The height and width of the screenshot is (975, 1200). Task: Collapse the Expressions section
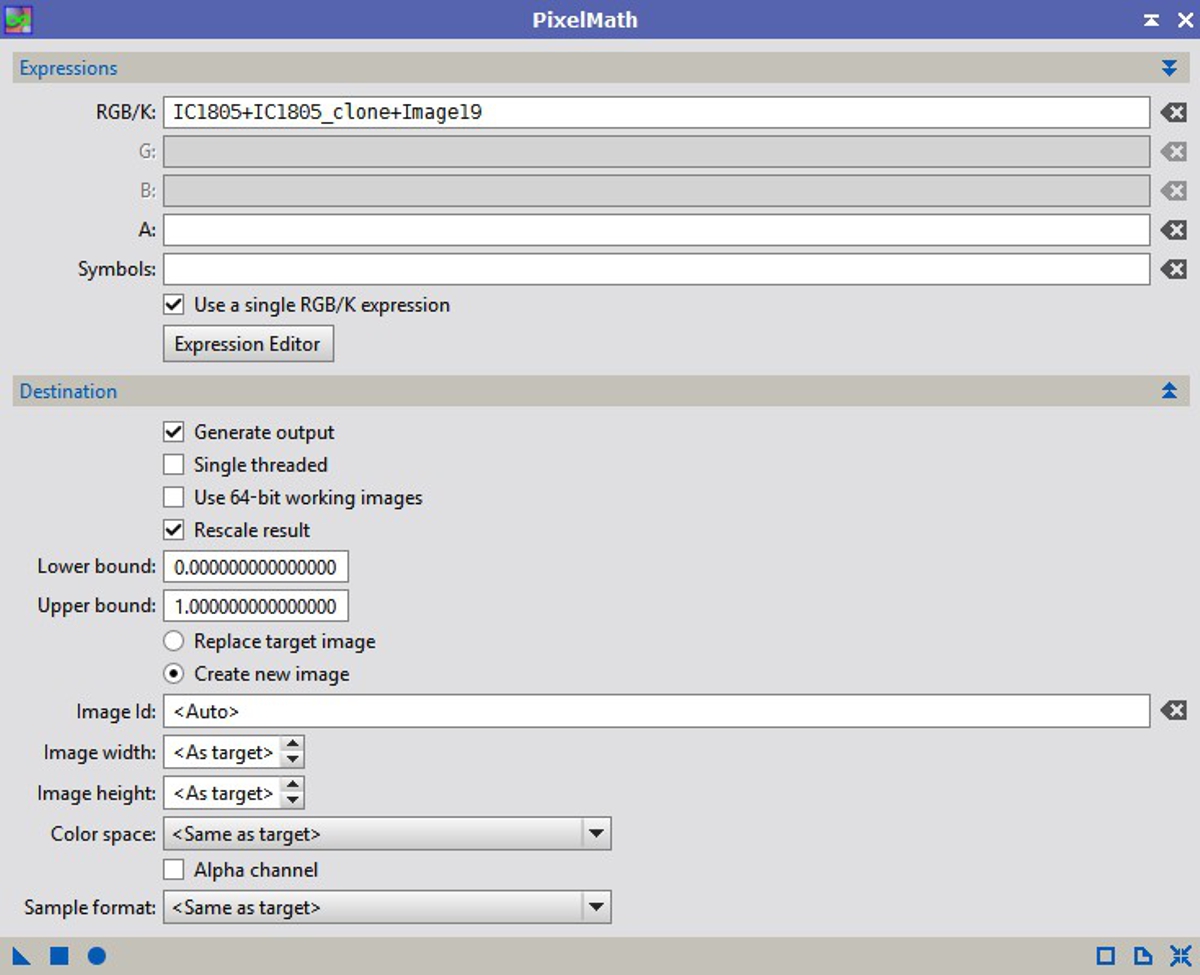[1169, 68]
